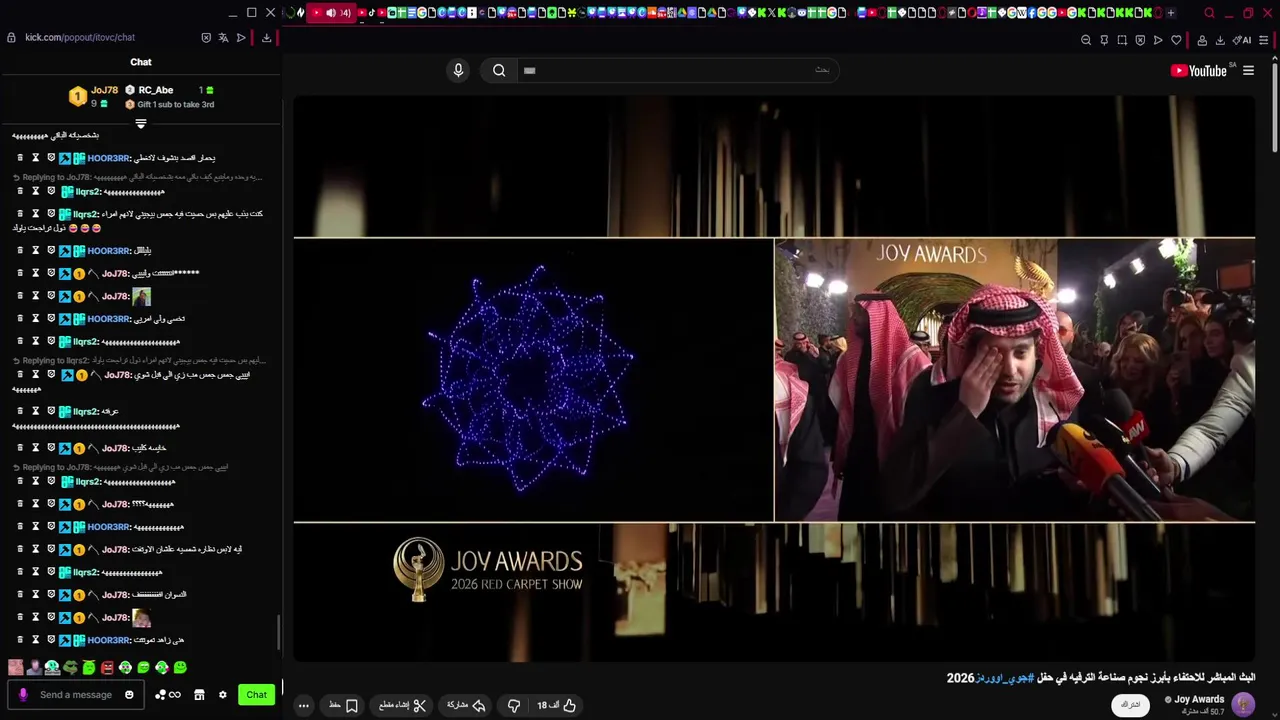The image size is (1280, 720).
Task: Click HOOR3RR username in first chat message
Action: coord(109,158)
